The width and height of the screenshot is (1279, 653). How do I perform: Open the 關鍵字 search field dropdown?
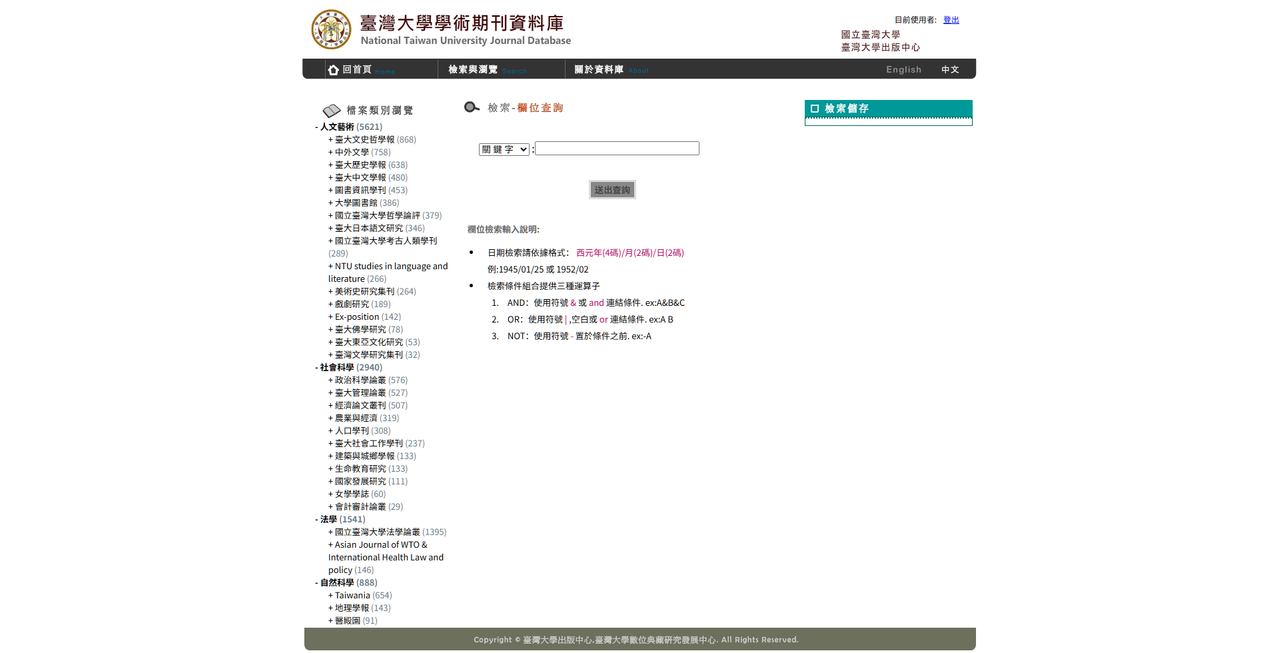(x=504, y=149)
